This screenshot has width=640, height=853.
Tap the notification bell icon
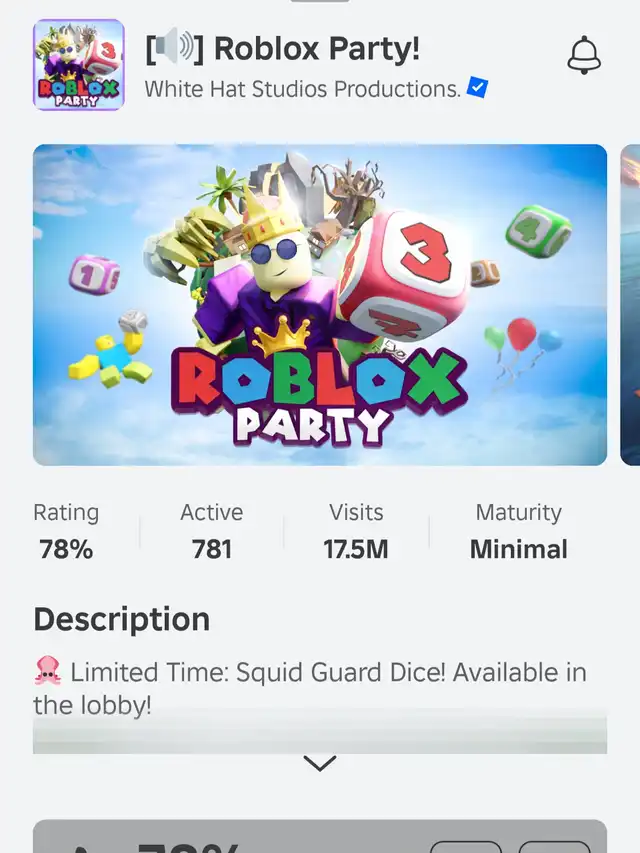click(x=584, y=55)
